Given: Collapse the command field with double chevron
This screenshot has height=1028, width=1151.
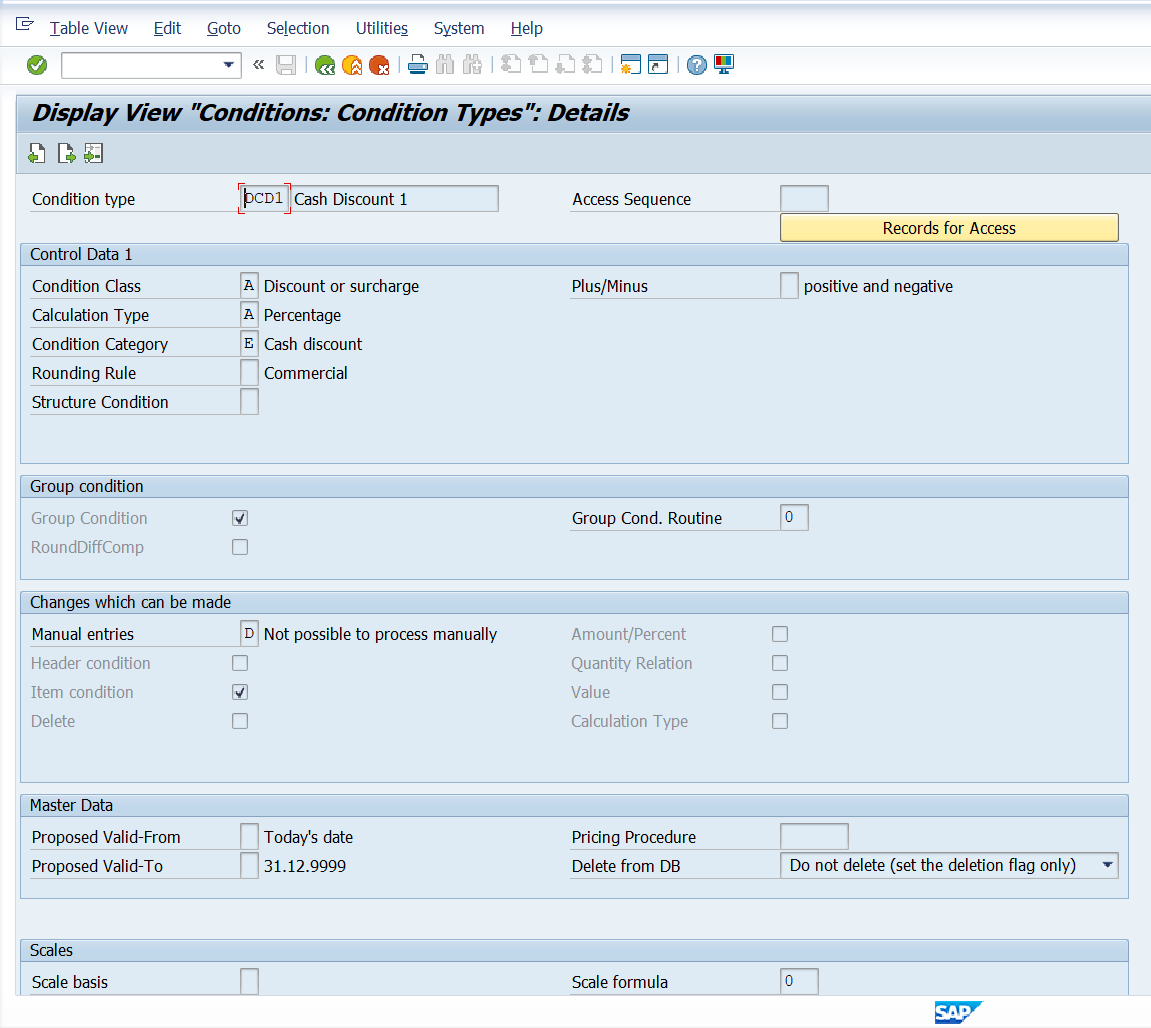Looking at the screenshot, I should point(258,65).
